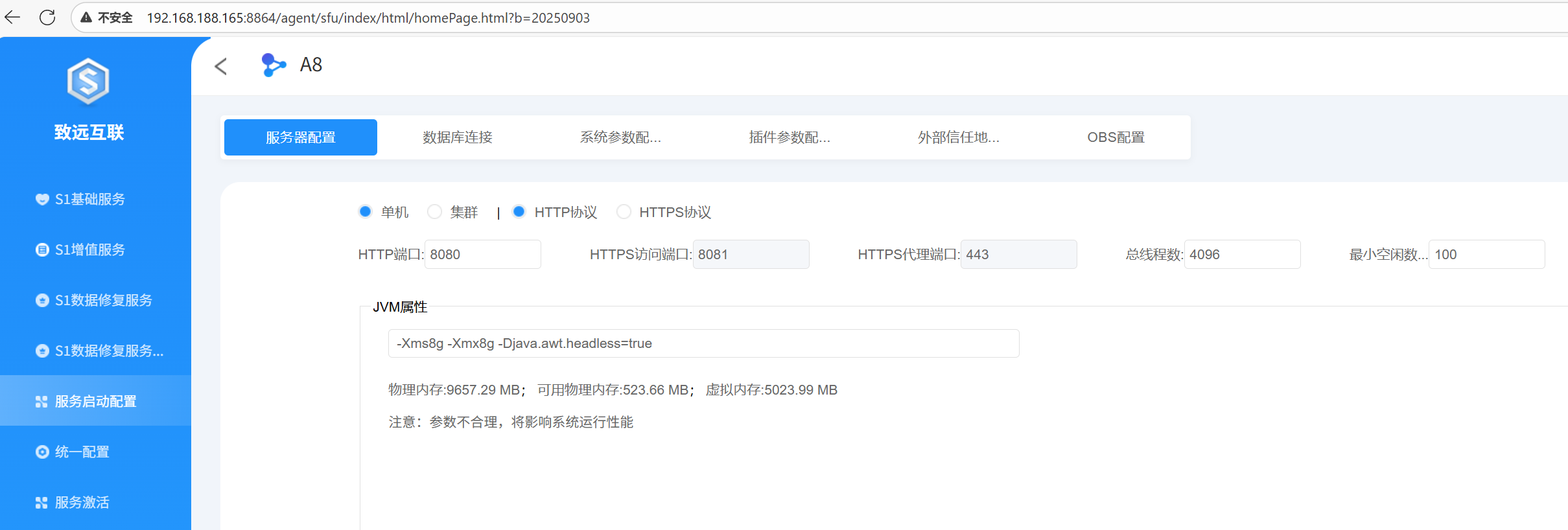This screenshot has height=530, width=1568.
Task: Choose the HTTPS协议 radio option
Action: click(x=624, y=212)
